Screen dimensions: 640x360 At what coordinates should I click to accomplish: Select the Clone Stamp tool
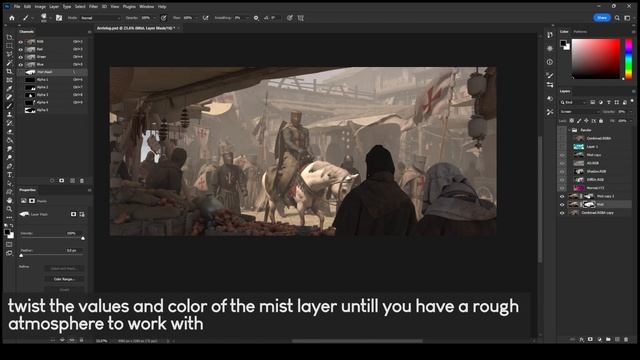pos(9,114)
